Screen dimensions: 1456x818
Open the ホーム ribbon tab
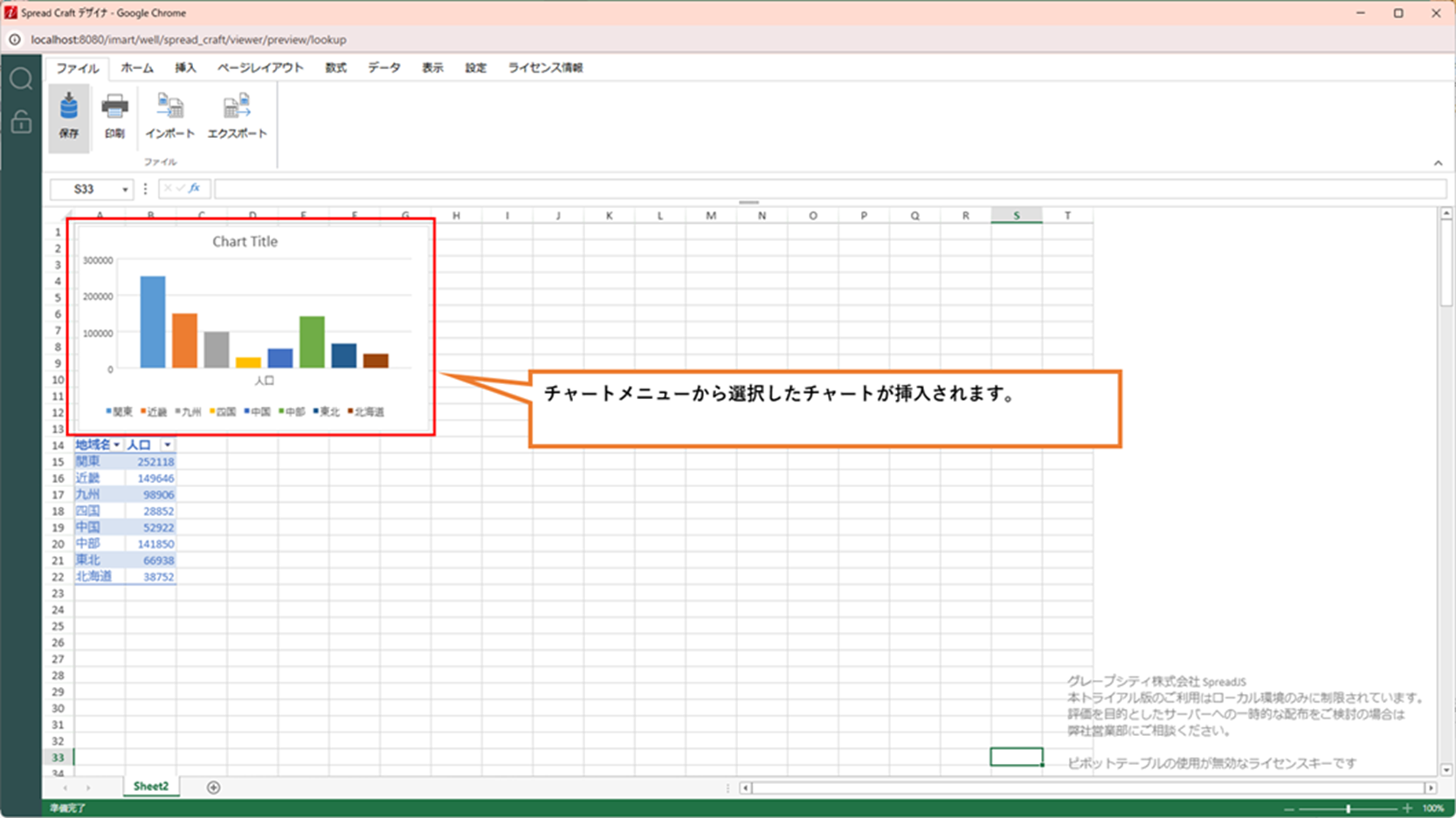[137, 68]
